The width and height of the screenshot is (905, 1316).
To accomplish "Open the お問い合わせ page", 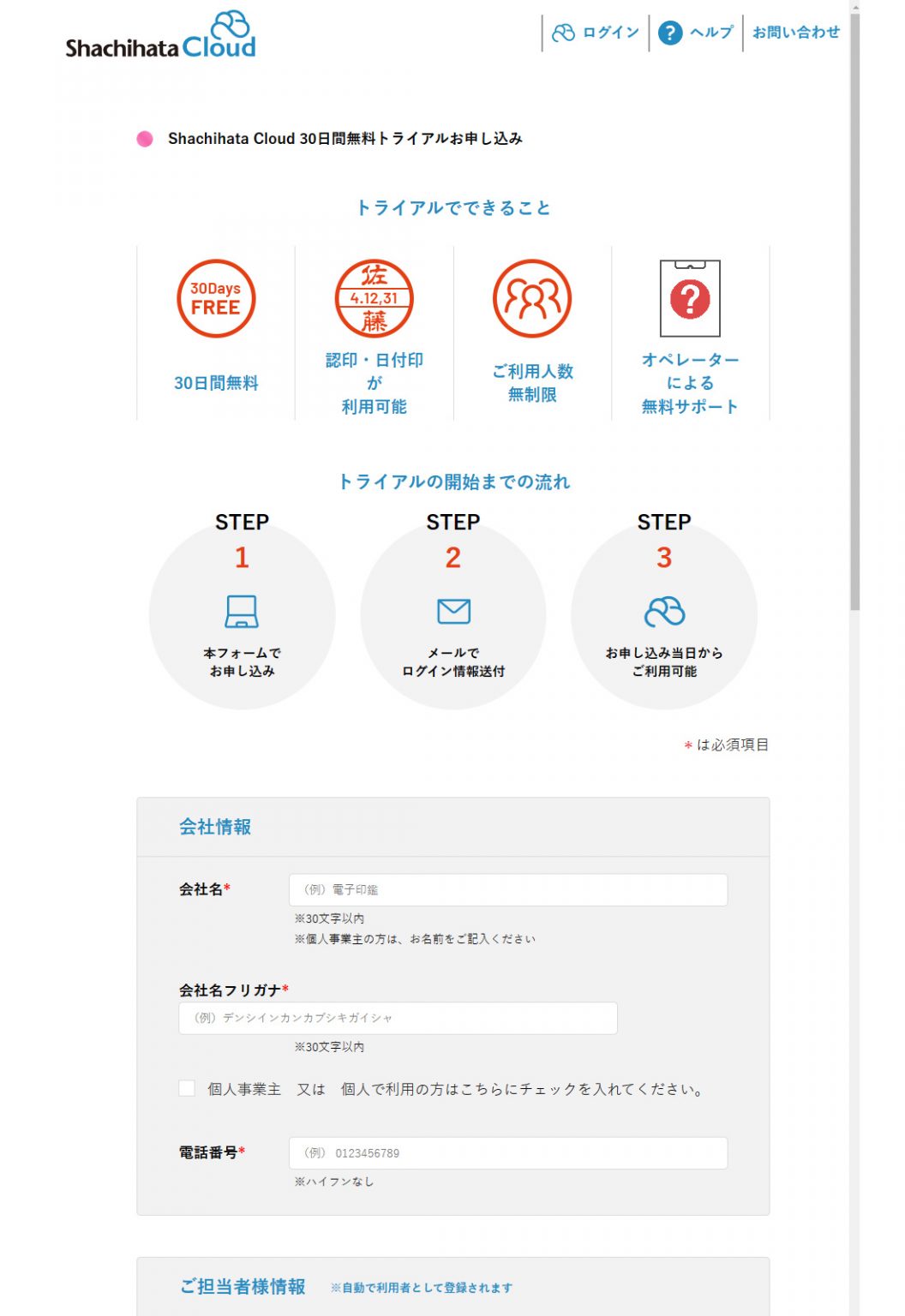I will [796, 33].
